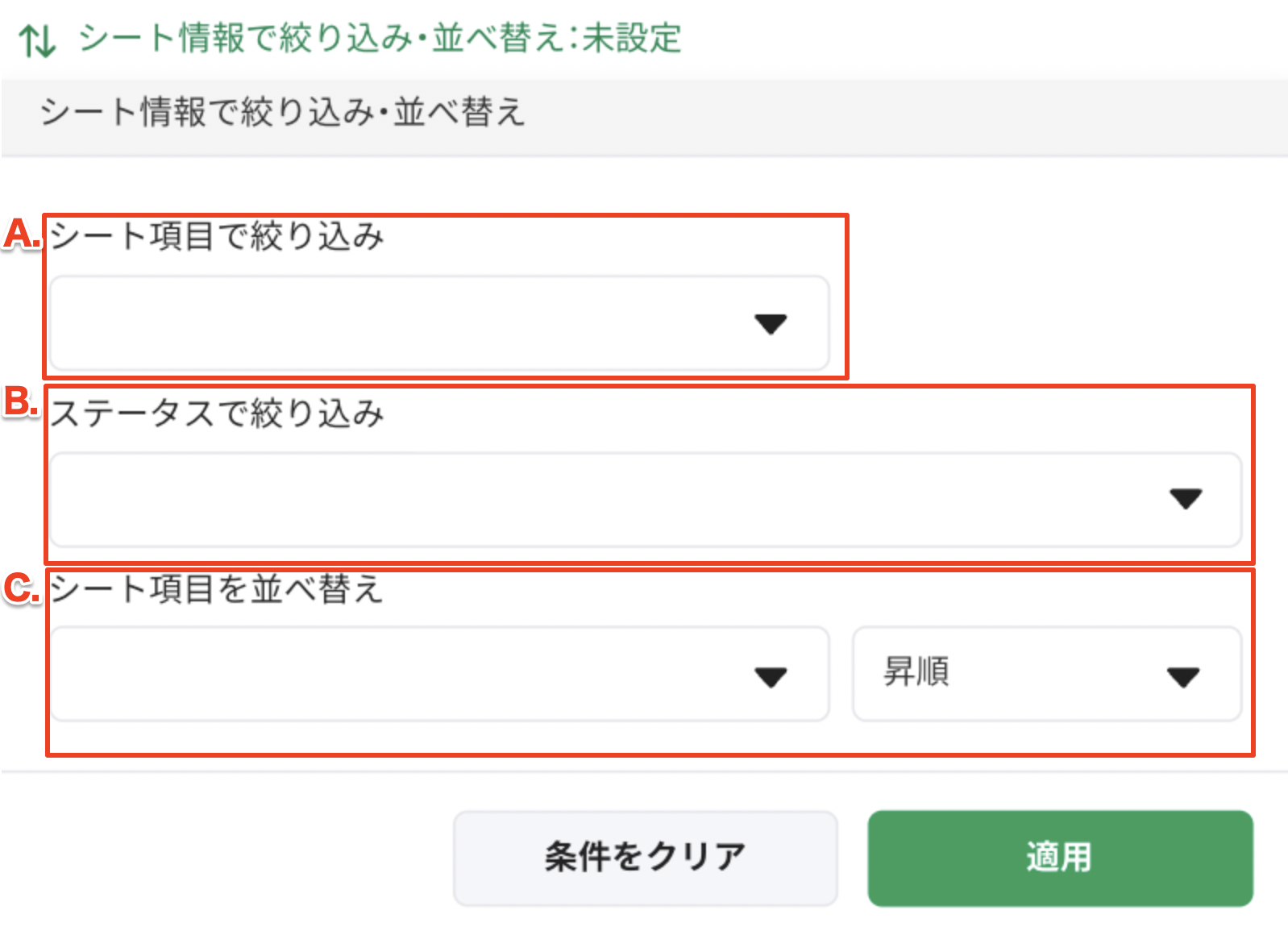Open the シート項目で絞り込み combo box
Screen dimensions: 1288x935
(403, 323)
